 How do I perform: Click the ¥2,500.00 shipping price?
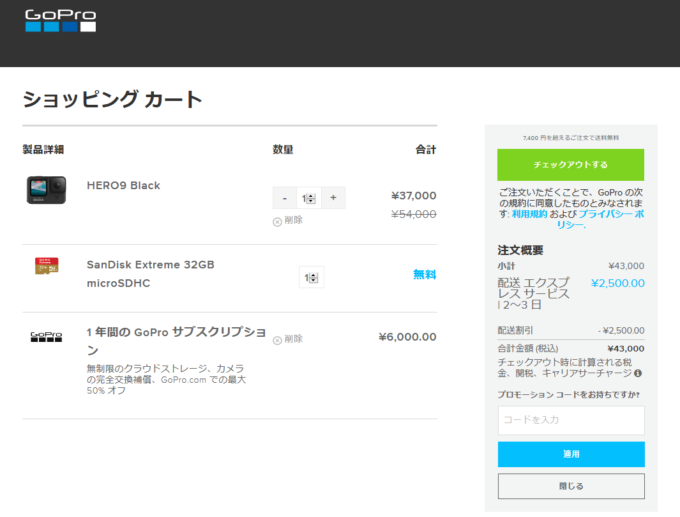click(618, 283)
